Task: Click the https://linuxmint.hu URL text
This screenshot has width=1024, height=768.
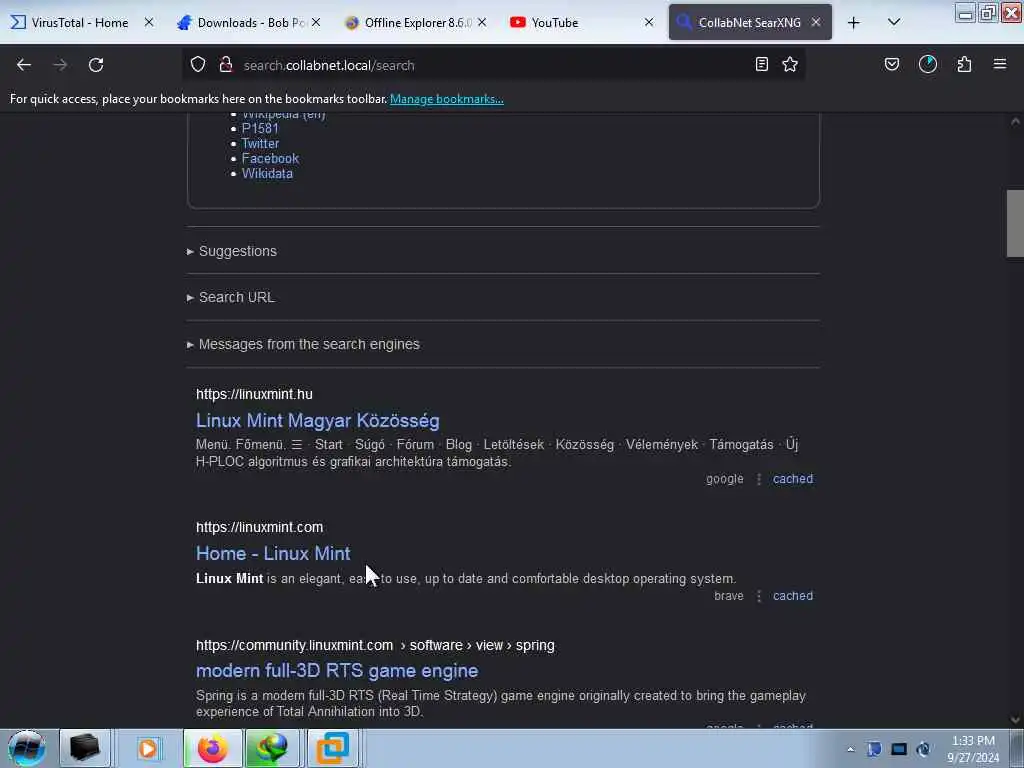Action: 254,394
